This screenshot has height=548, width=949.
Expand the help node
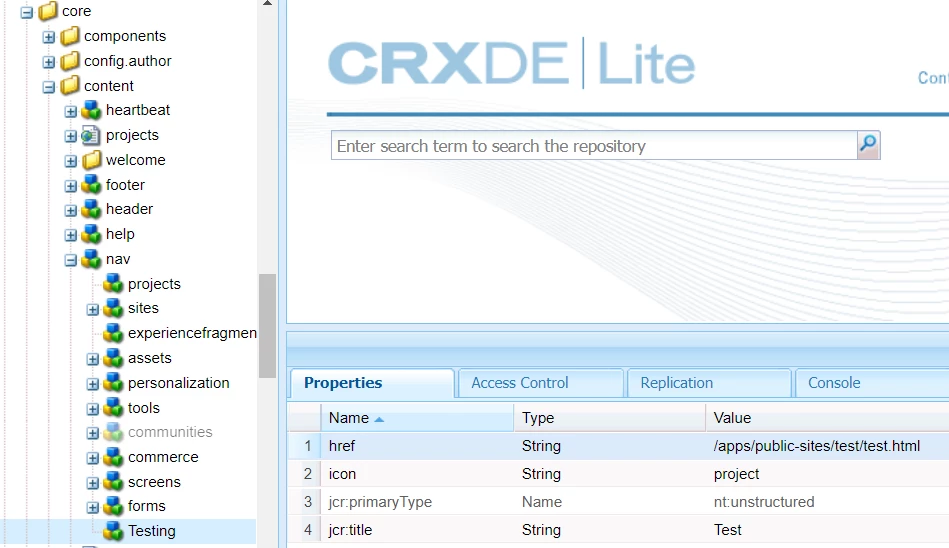click(x=70, y=235)
